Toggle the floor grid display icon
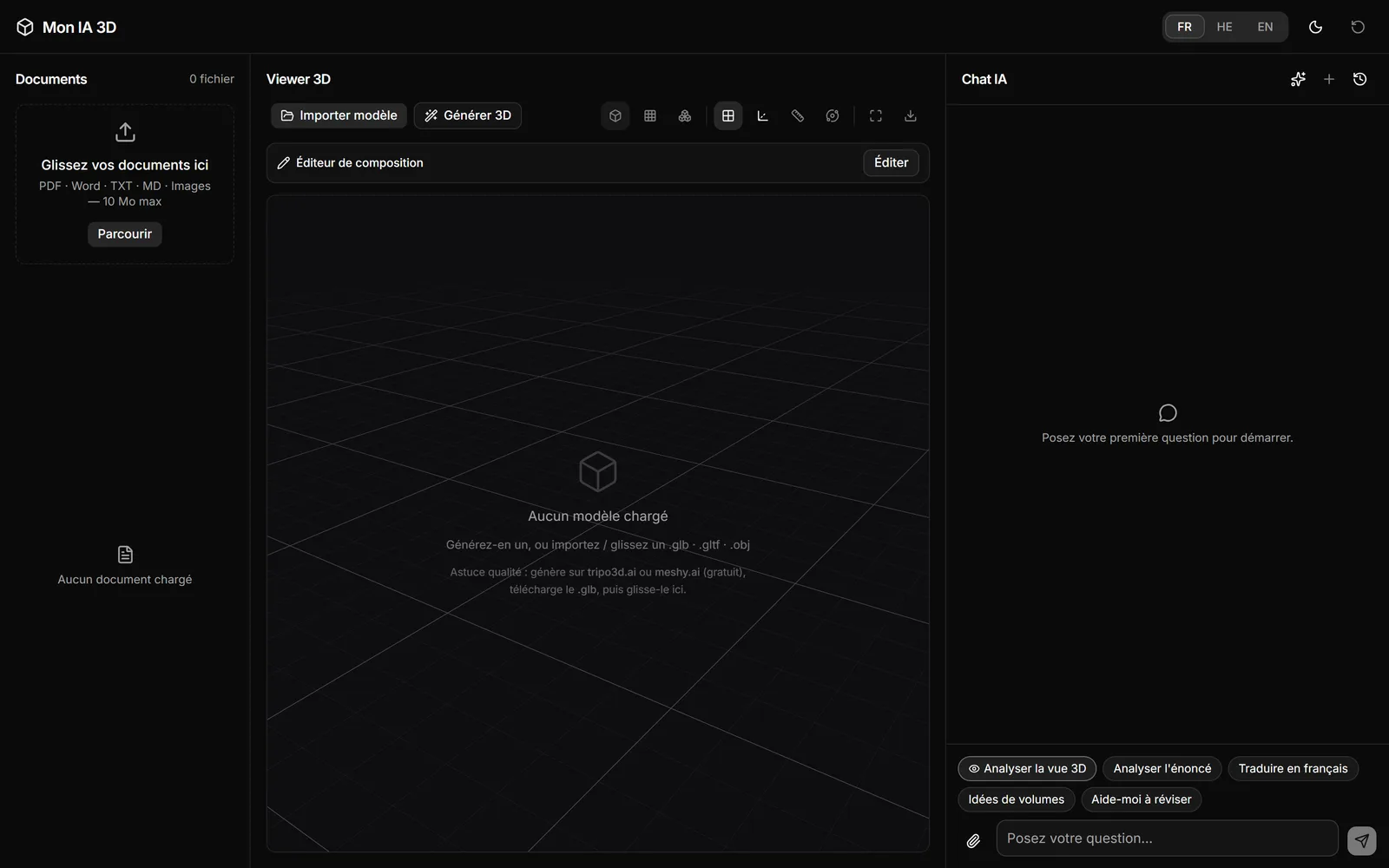The image size is (1389, 868). click(727, 115)
